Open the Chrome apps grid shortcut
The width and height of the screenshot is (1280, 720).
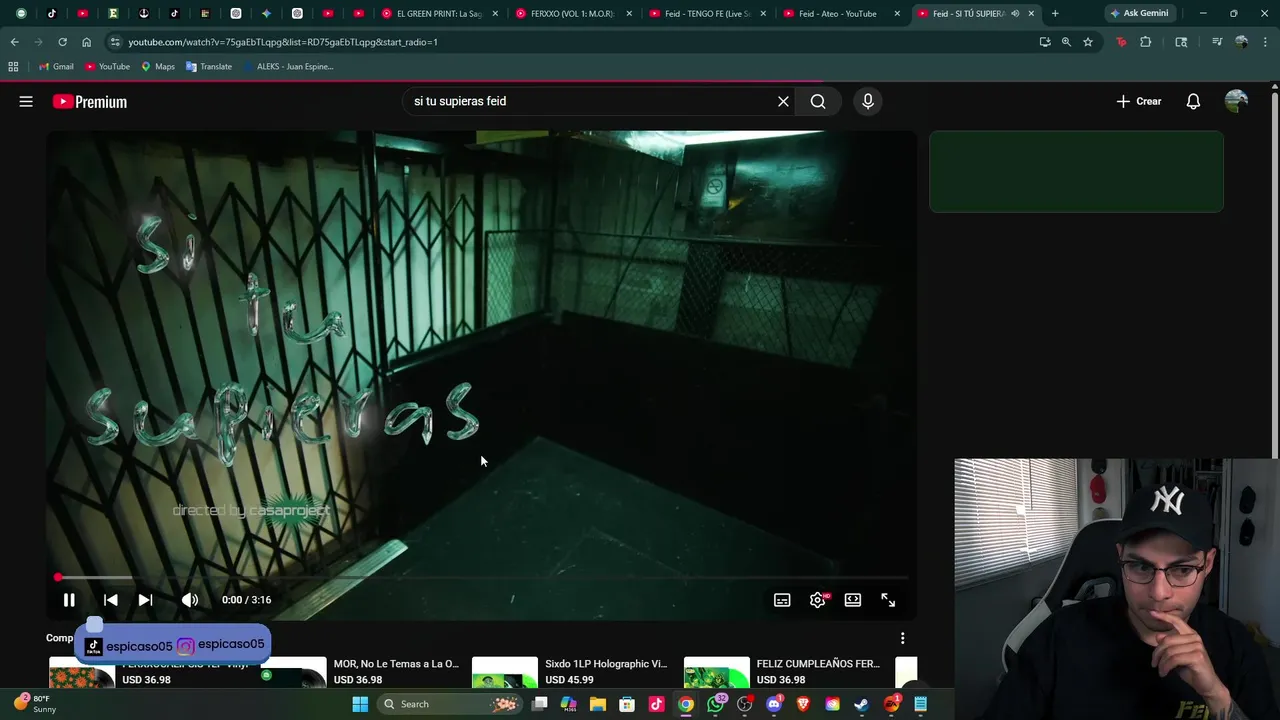point(13,67)
